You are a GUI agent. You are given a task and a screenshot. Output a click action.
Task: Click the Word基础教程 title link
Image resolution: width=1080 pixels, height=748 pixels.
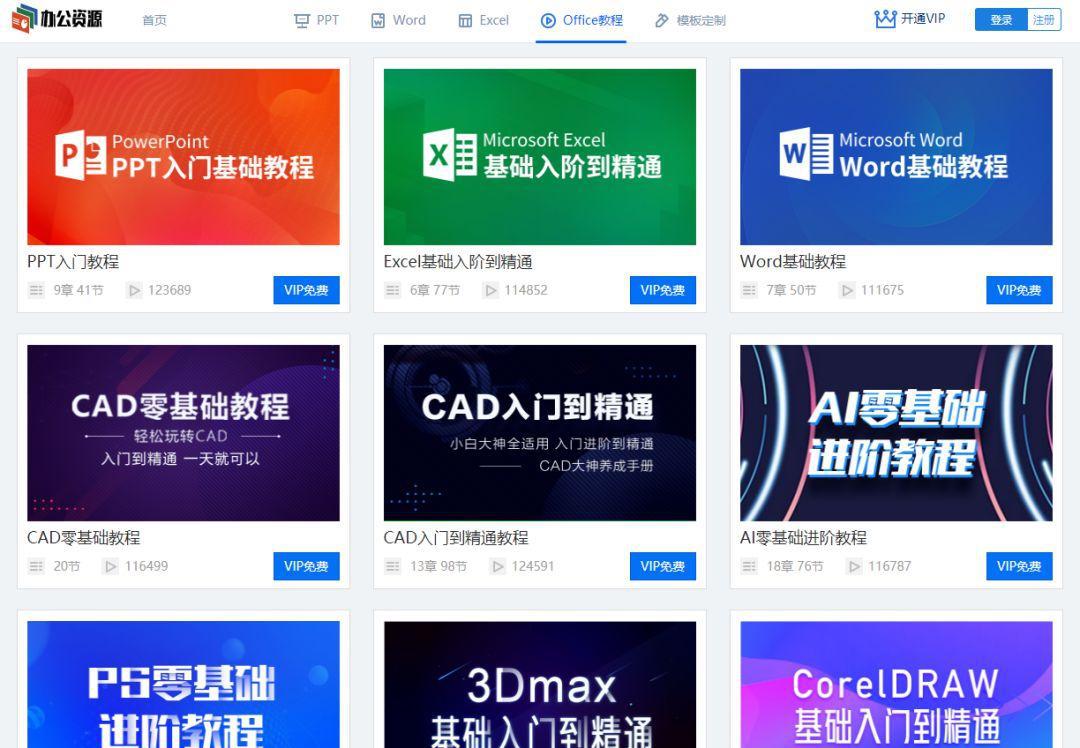793,262
